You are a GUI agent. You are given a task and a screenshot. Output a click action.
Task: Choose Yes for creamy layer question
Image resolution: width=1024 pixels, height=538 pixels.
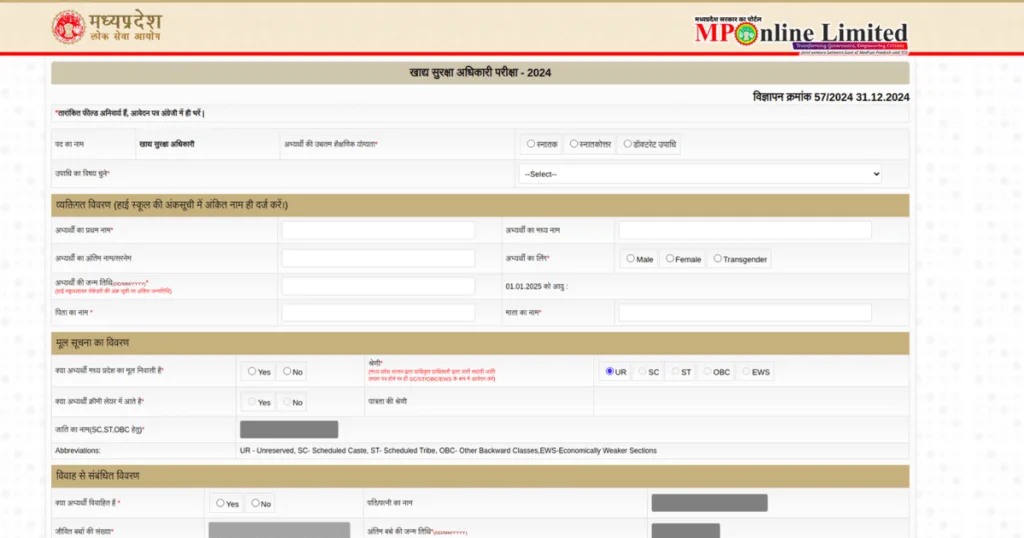(x=252, y=402)
